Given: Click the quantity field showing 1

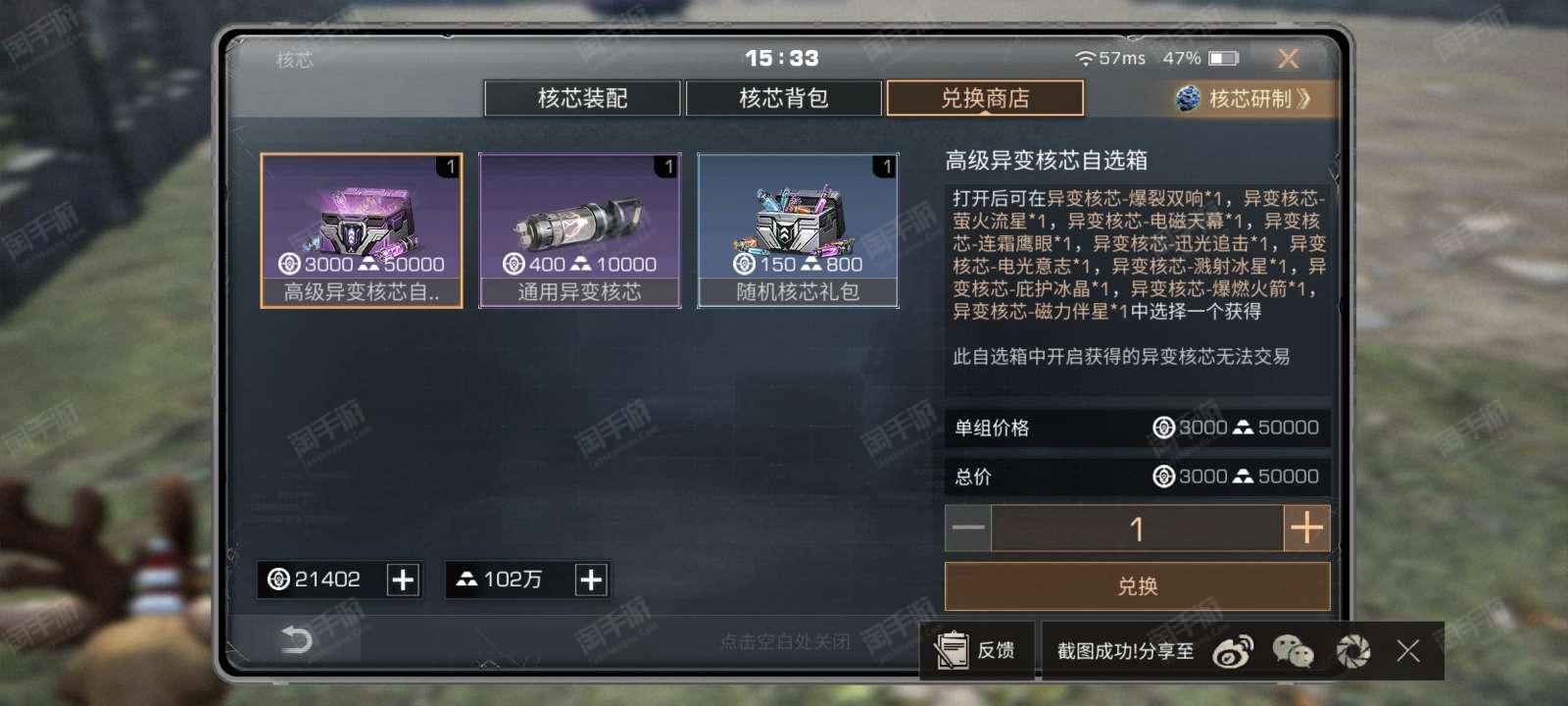Looking at the screenshot, I should [1137, 529].
